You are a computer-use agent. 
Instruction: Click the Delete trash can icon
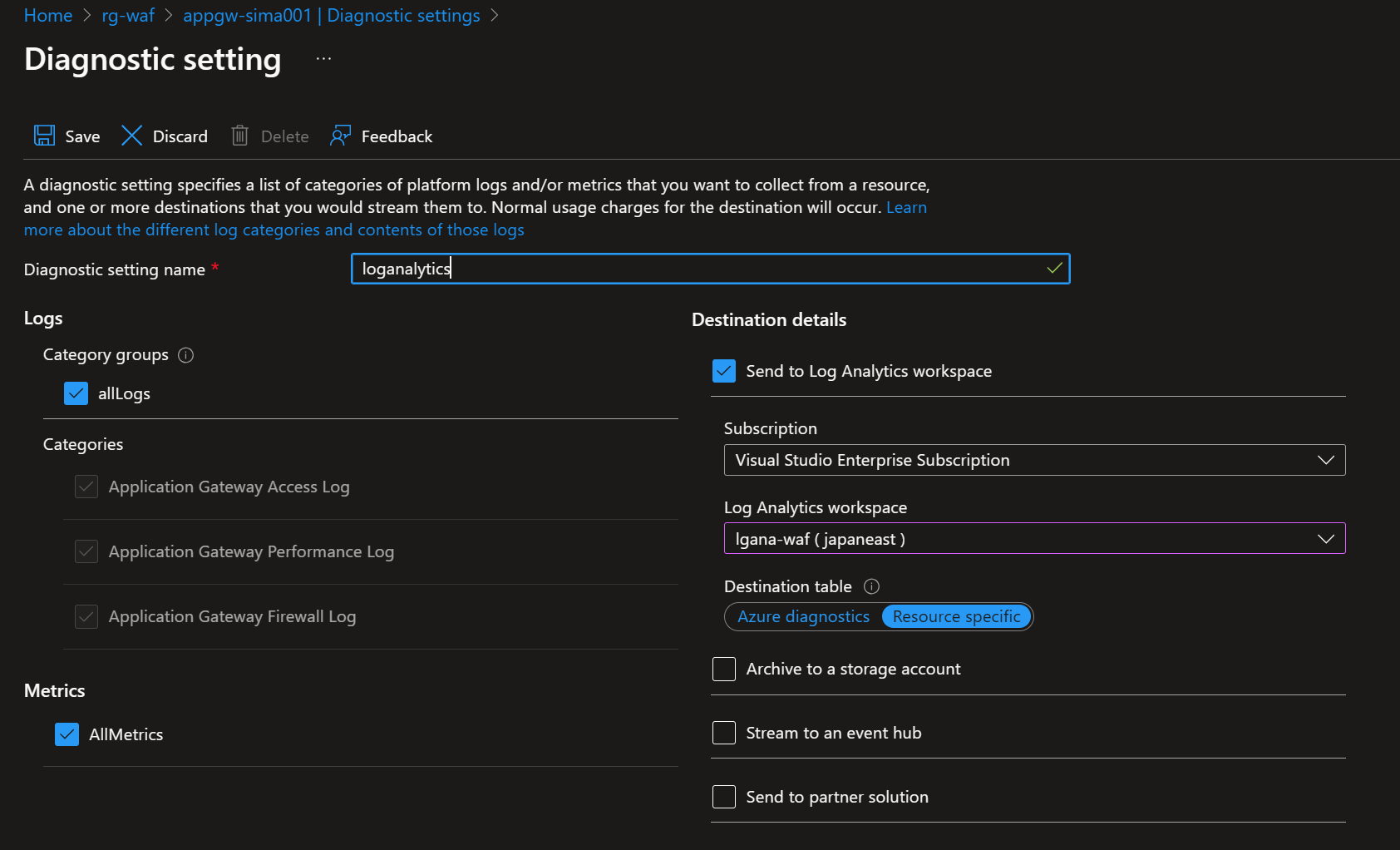pos(239,136)
